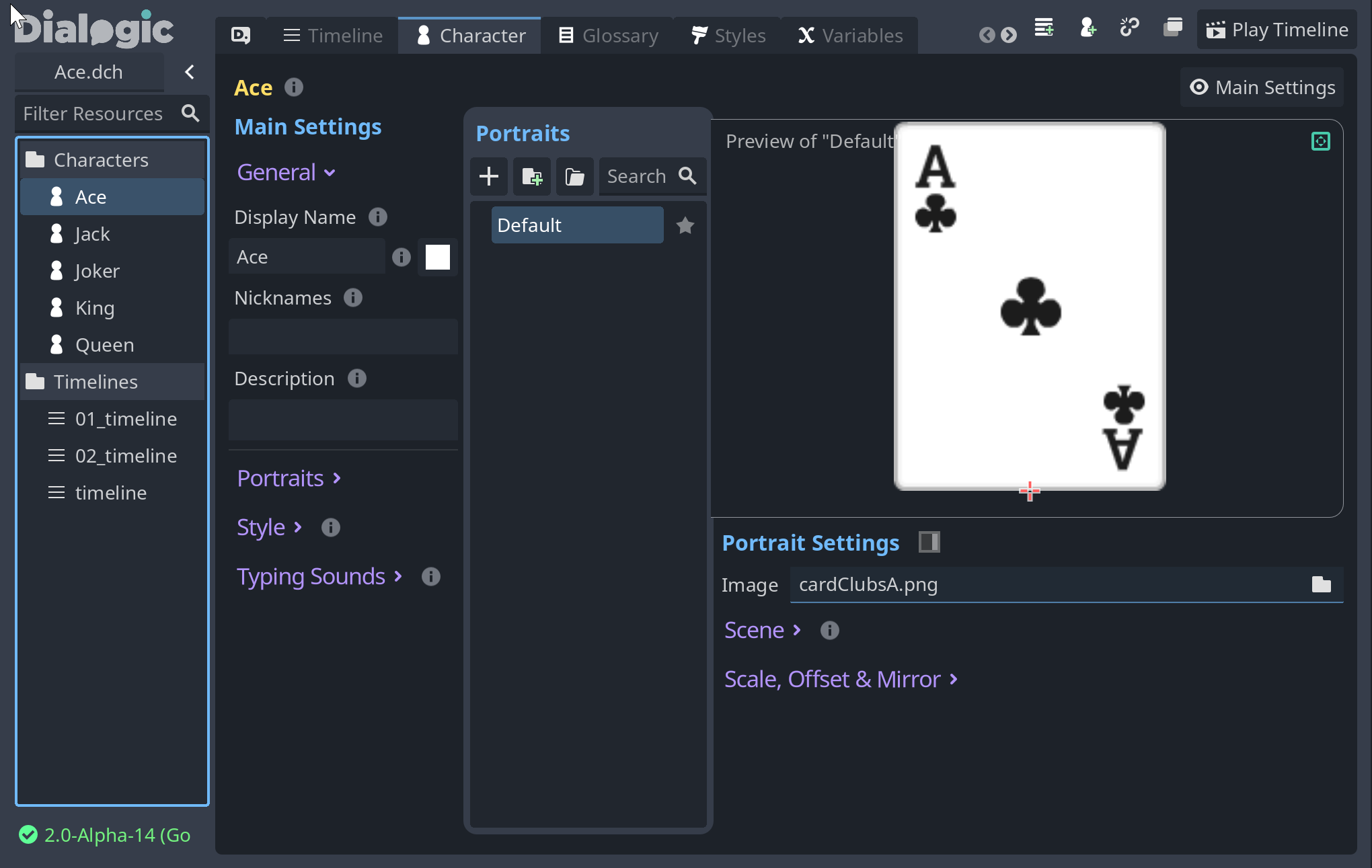Click the next tab arrow icon
This screenshot has width=1372, height=868.
(1009, 35)
